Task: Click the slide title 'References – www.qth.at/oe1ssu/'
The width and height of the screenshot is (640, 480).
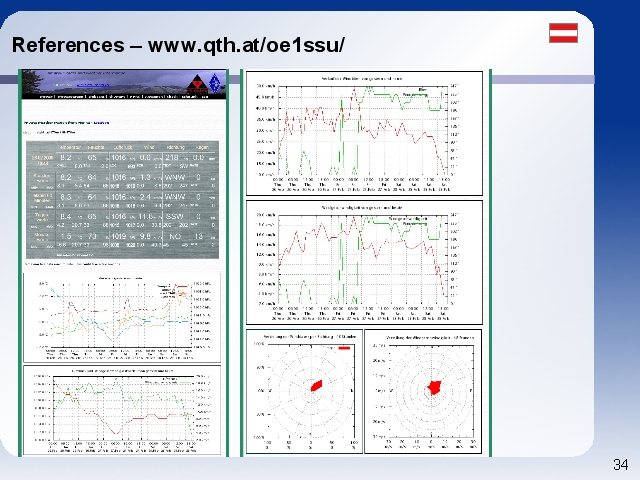Action: tap(178, 45)
